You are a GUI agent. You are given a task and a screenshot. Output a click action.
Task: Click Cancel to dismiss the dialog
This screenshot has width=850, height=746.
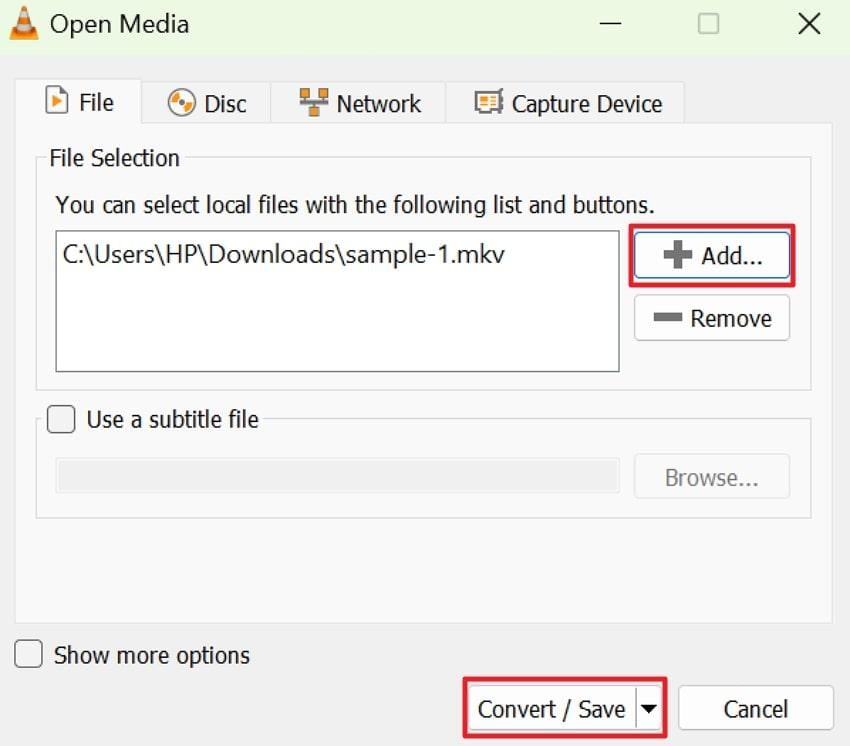(x=756, y=708)
